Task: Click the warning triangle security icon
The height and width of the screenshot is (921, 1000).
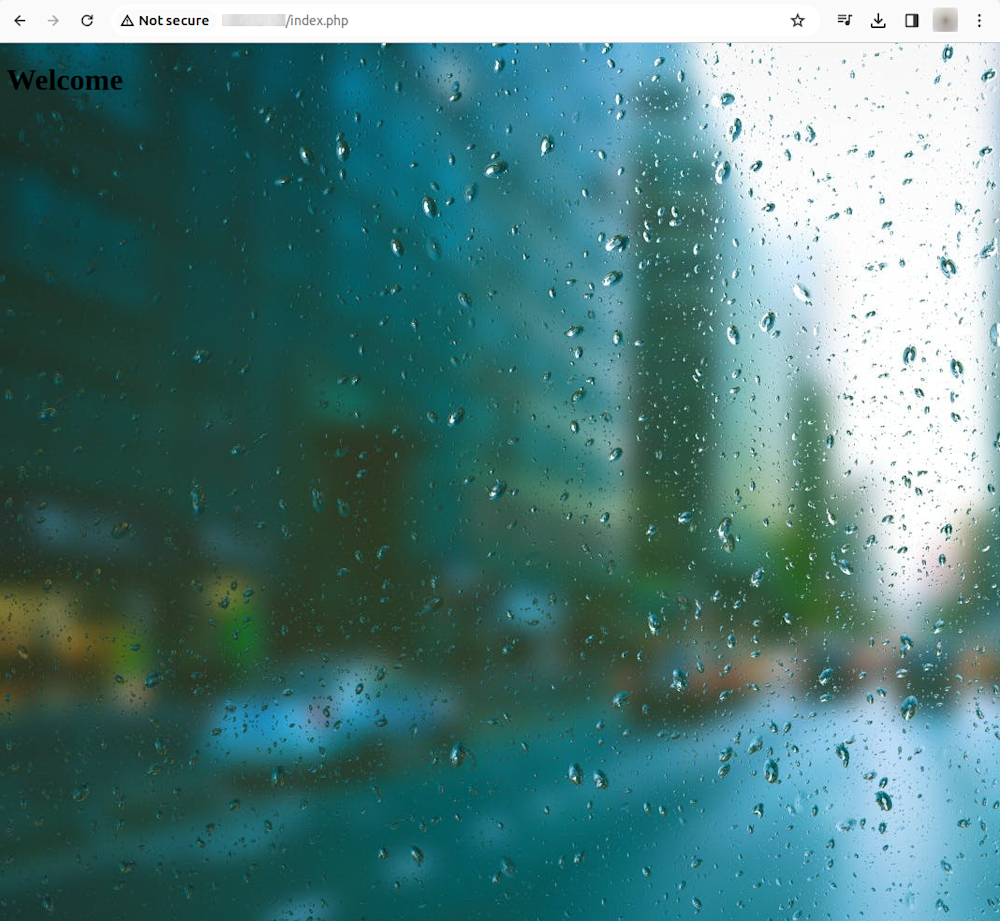Action: tap(127, 21)
